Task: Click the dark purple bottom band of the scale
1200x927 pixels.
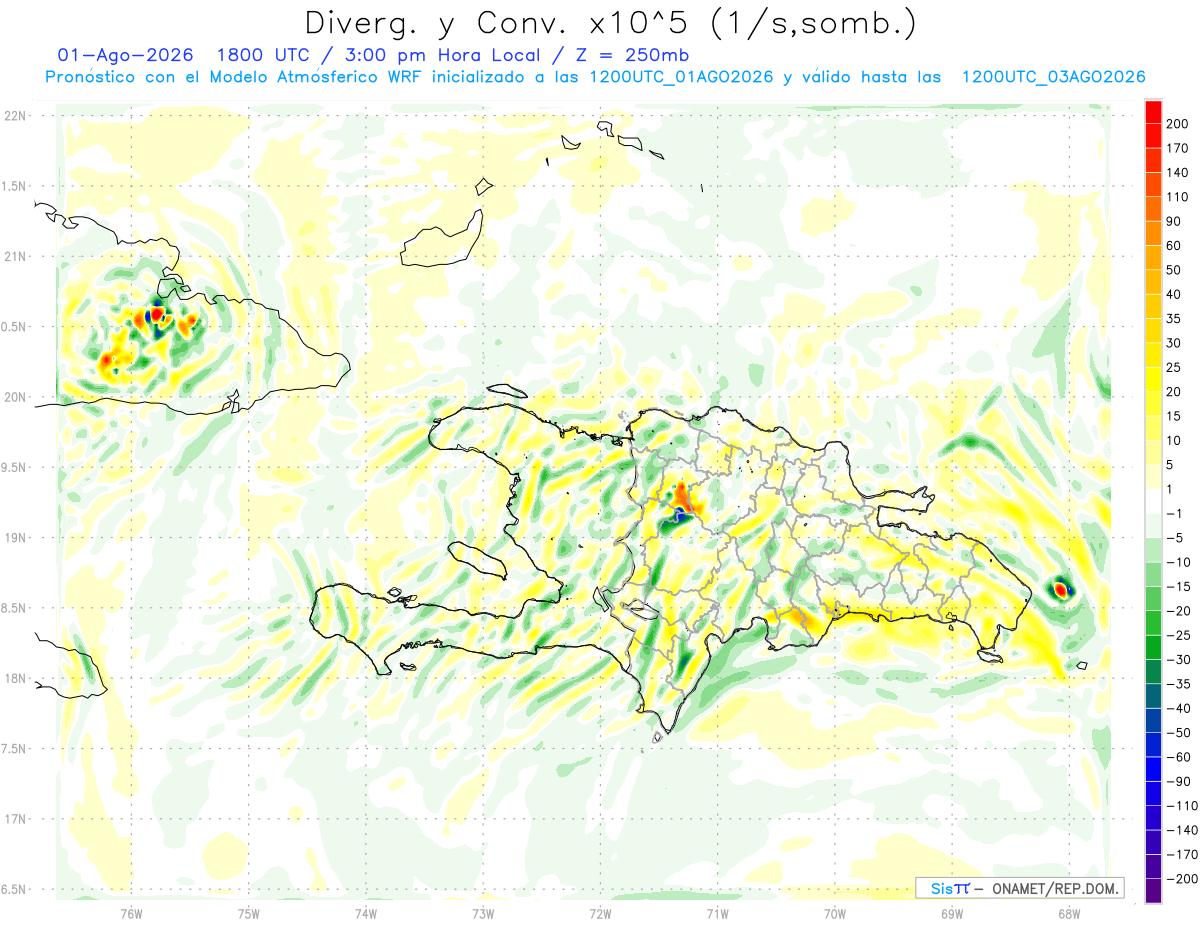Action: tap(1154, 891)
